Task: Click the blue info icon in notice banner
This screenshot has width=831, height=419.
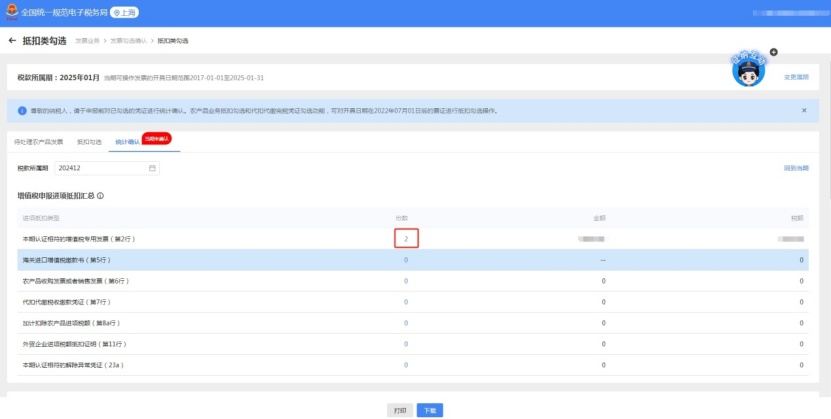Action: (x=22, y=110)
